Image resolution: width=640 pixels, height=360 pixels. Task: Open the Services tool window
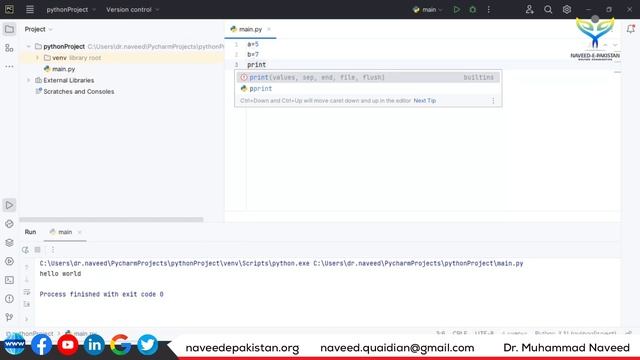coord(9,261)
